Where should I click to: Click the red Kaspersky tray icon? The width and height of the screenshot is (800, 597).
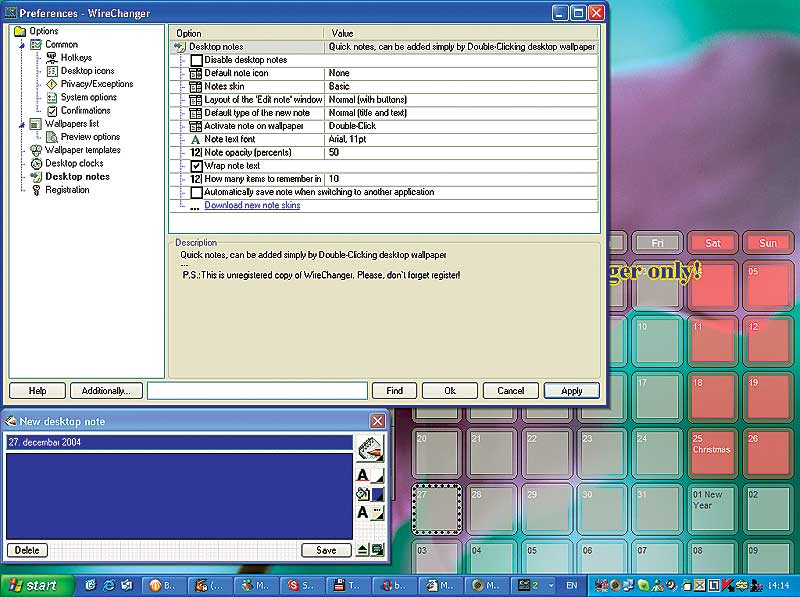pos(728,586)
